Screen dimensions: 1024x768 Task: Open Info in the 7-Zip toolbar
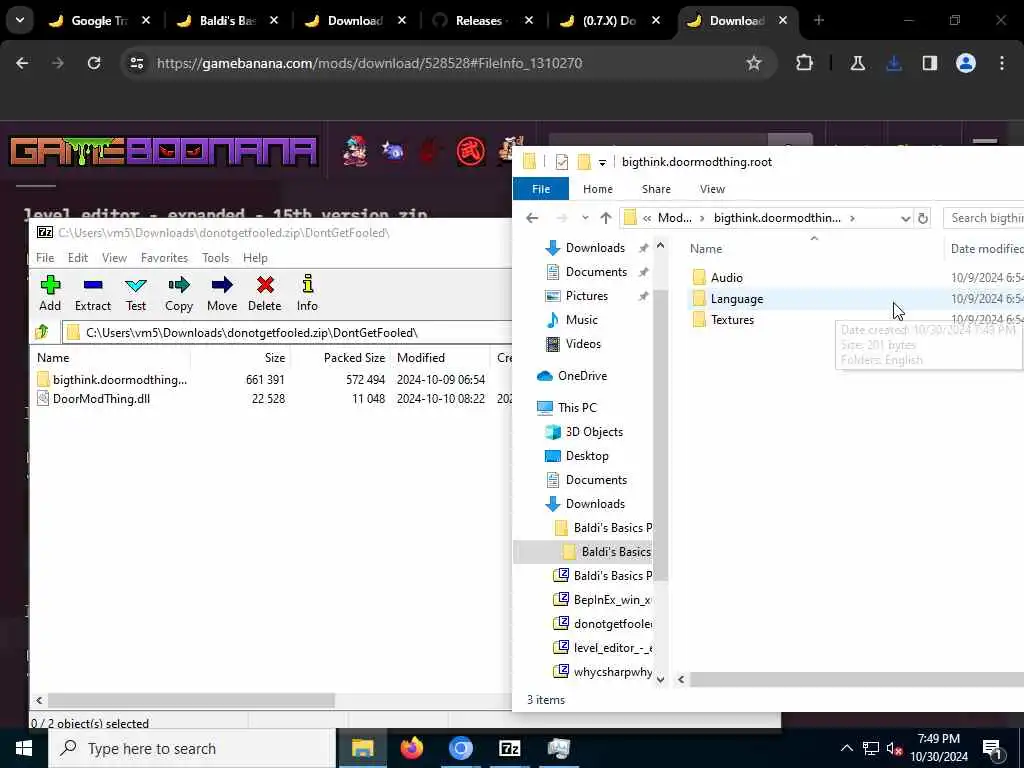tap(307, 293)
